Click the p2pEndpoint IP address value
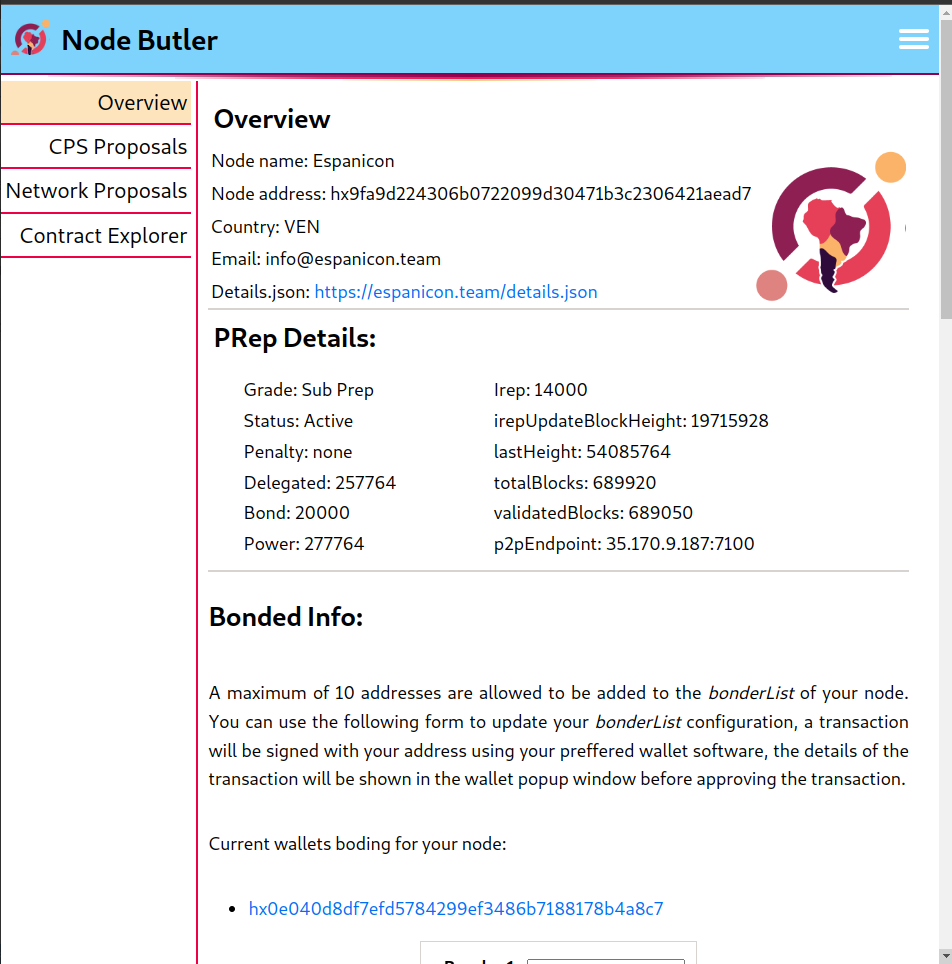 coord(680,544)
